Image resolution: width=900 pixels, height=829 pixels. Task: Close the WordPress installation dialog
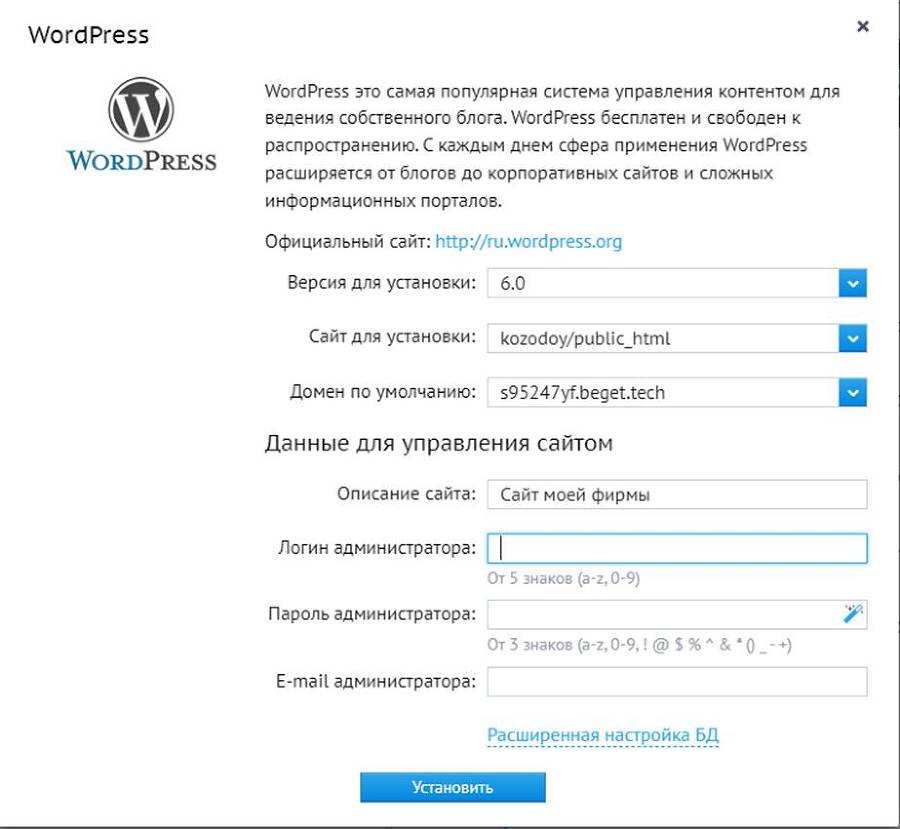862,27
